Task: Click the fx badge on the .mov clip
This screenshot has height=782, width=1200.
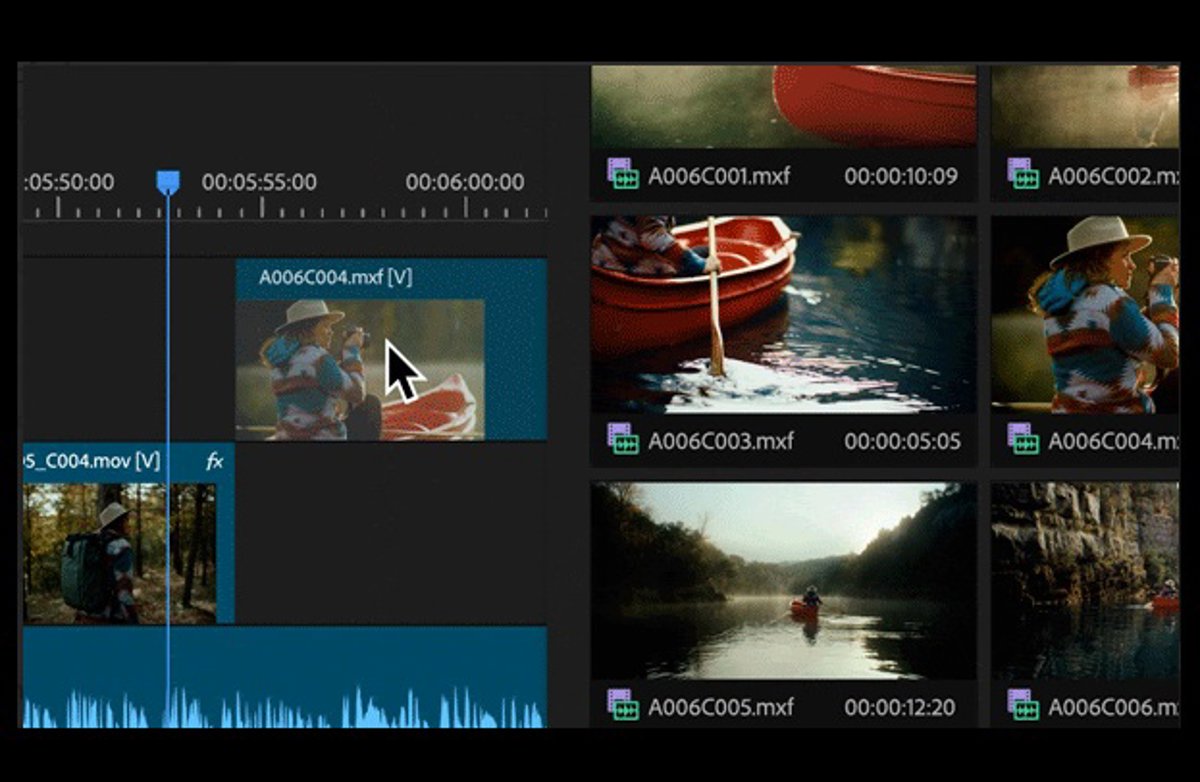Action: [214, 461]
